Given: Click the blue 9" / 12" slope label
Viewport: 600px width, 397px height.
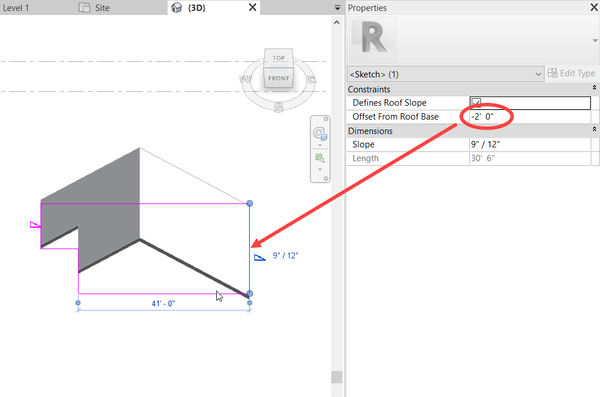Looking at the screenshot, I should pyautogui.click(x=285, y=255).
